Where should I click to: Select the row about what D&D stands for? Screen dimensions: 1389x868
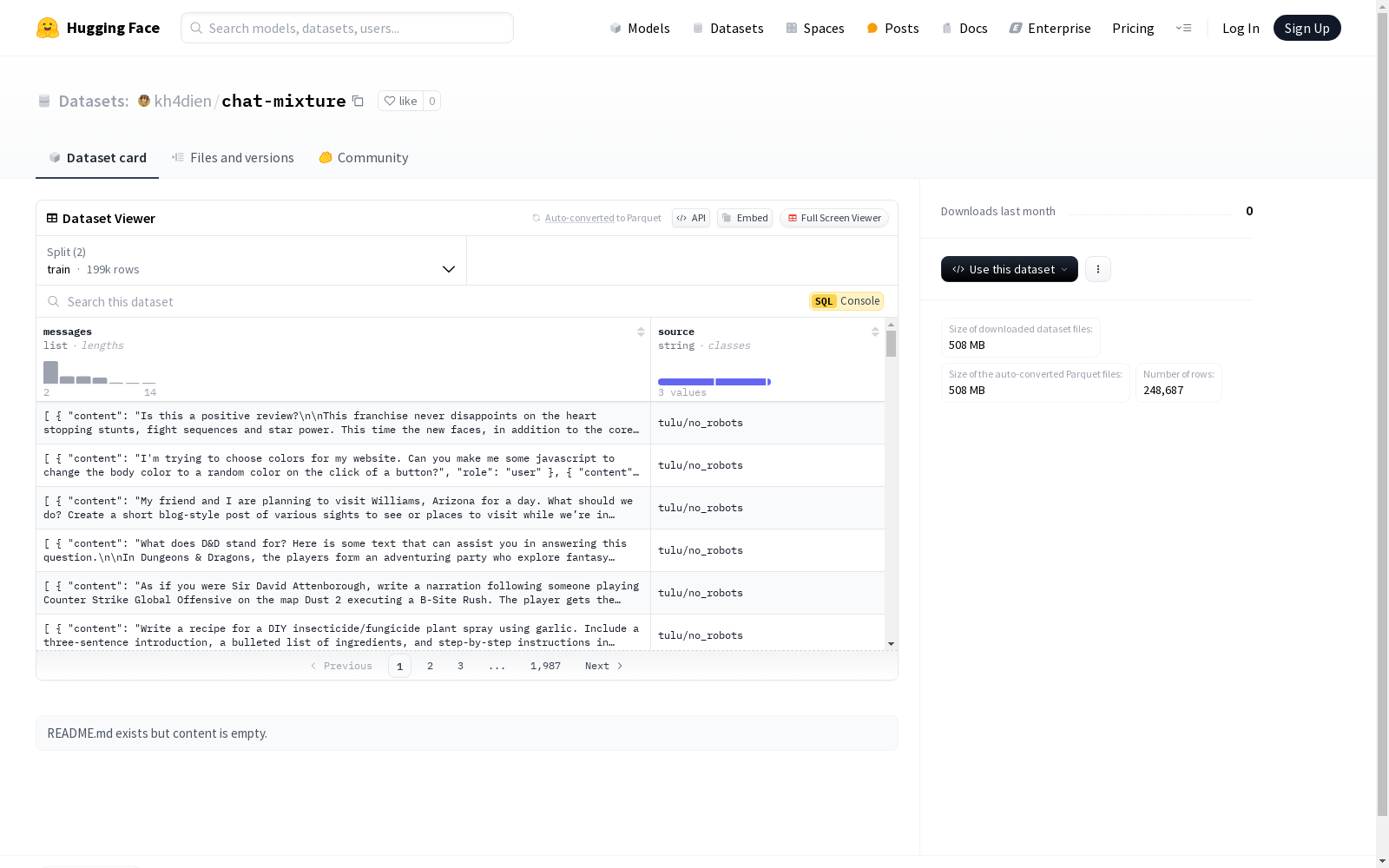click(x=460, y=550)
